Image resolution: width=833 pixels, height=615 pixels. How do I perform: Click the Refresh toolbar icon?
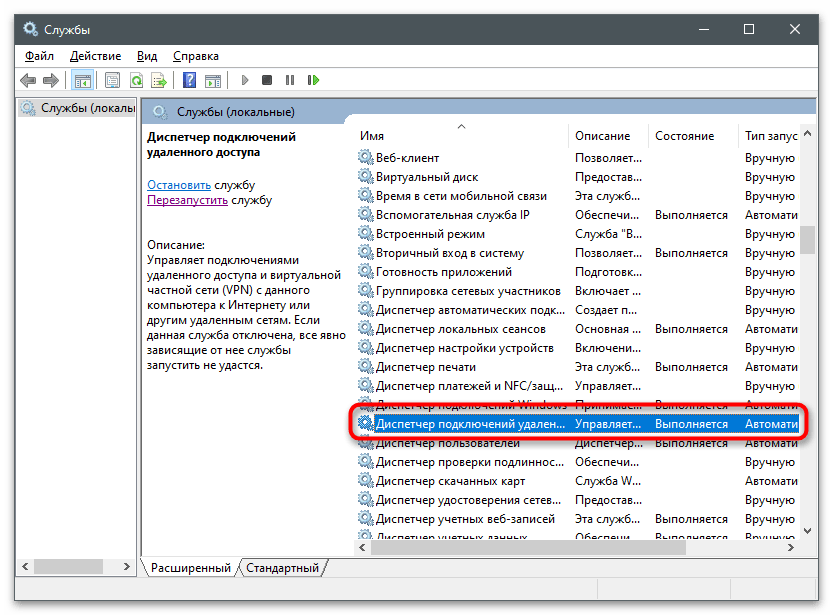tap(135, 80)
